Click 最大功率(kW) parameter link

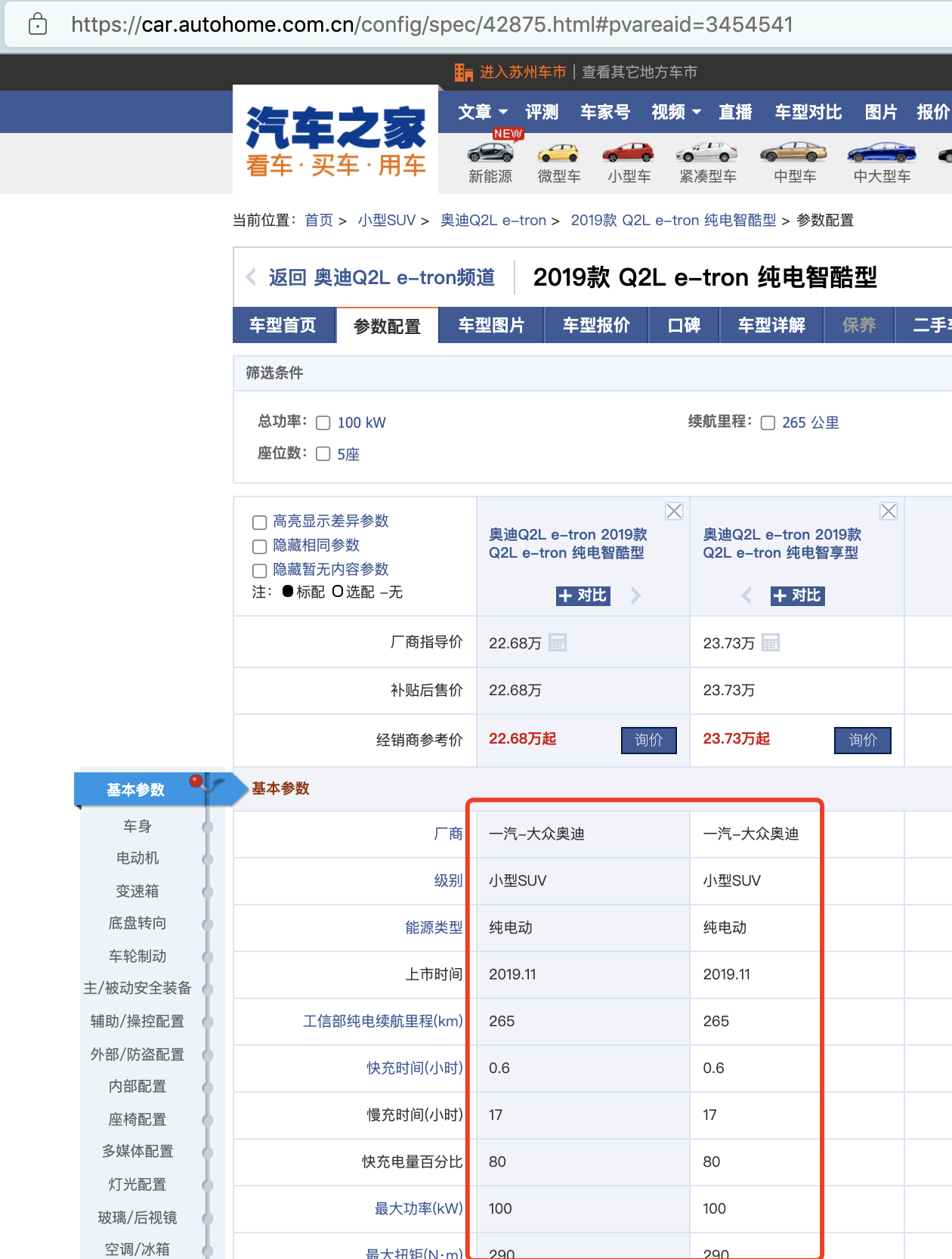coord(419,1208)
